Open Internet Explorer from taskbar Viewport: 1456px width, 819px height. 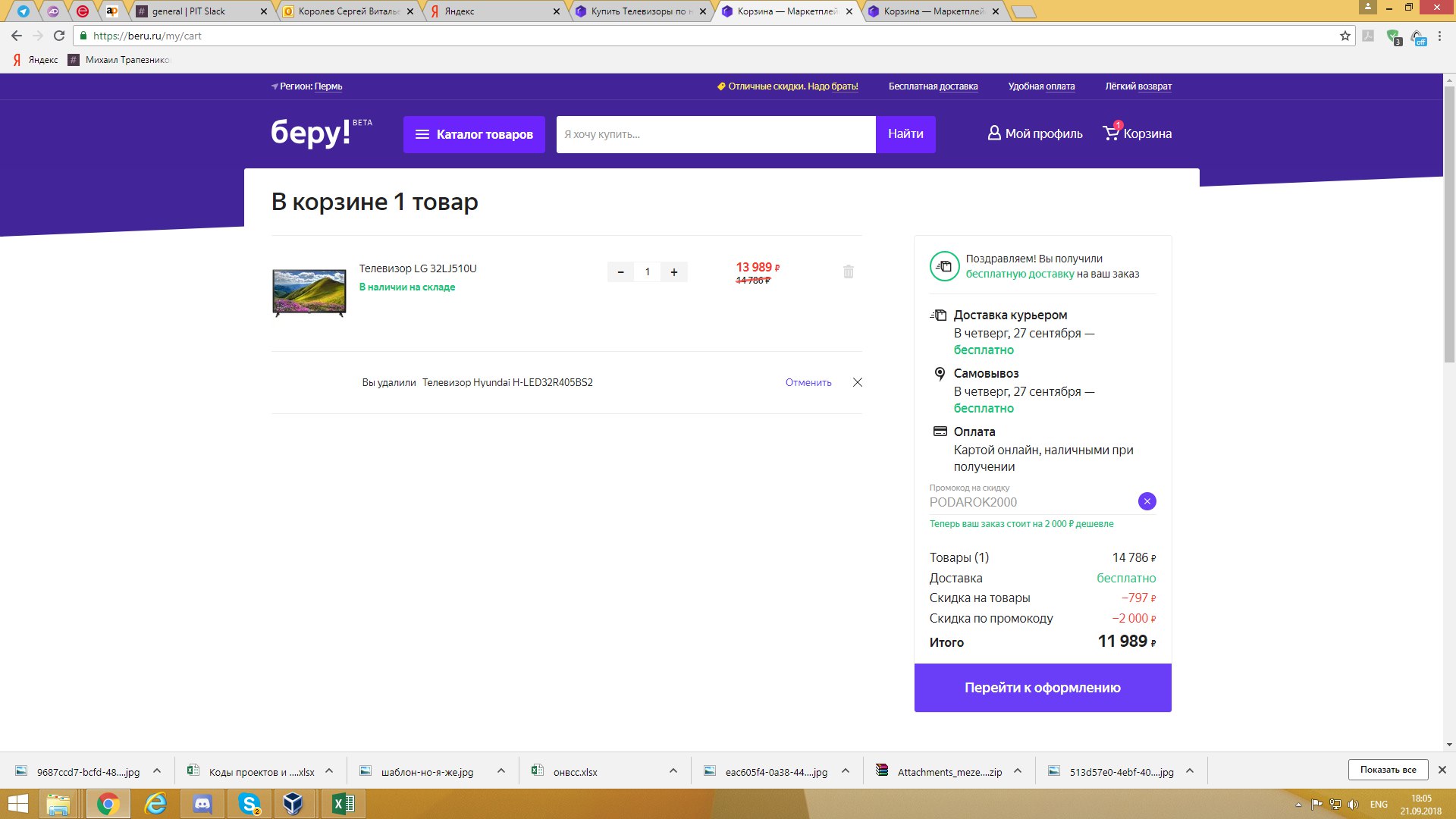[155, 804]
